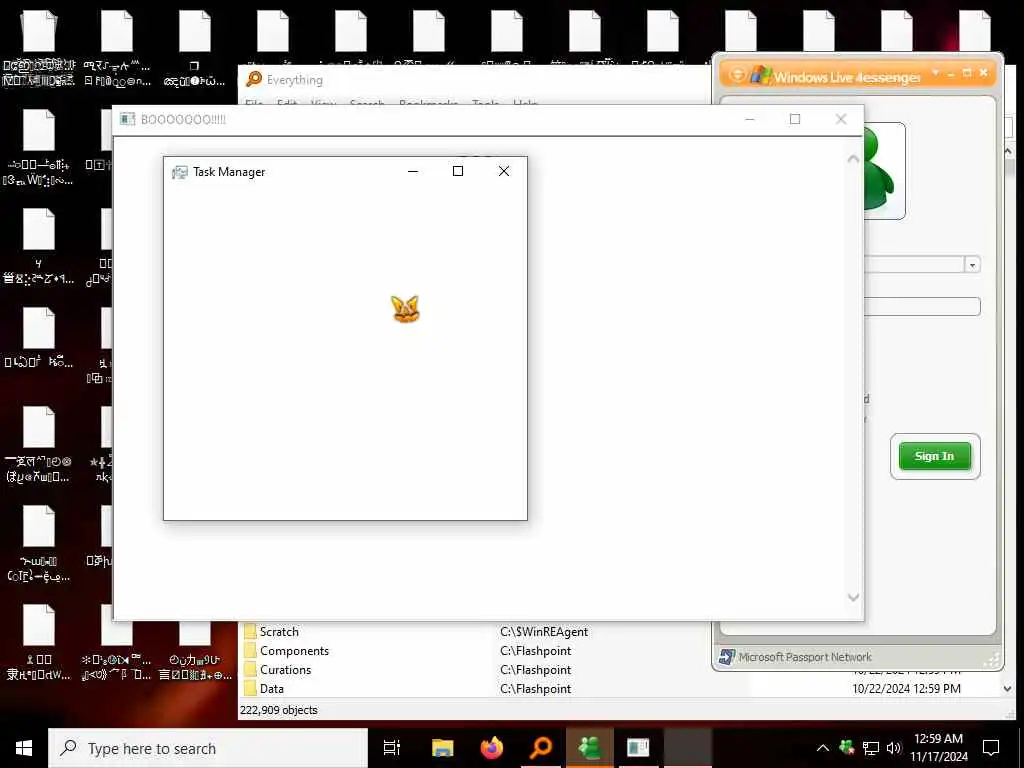The width and height of the screenshot is (1024, 768).
Task: Select the Components row name text
Action: [x=295, y=650]
